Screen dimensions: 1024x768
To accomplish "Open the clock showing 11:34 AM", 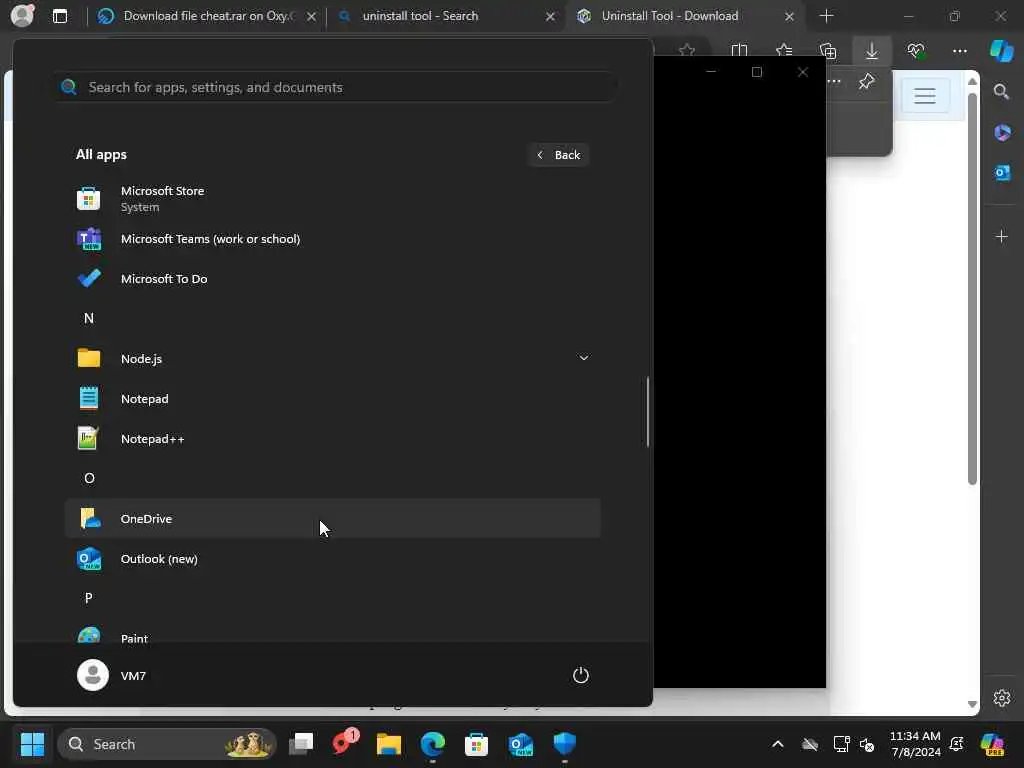I will (x=915, y=744).
